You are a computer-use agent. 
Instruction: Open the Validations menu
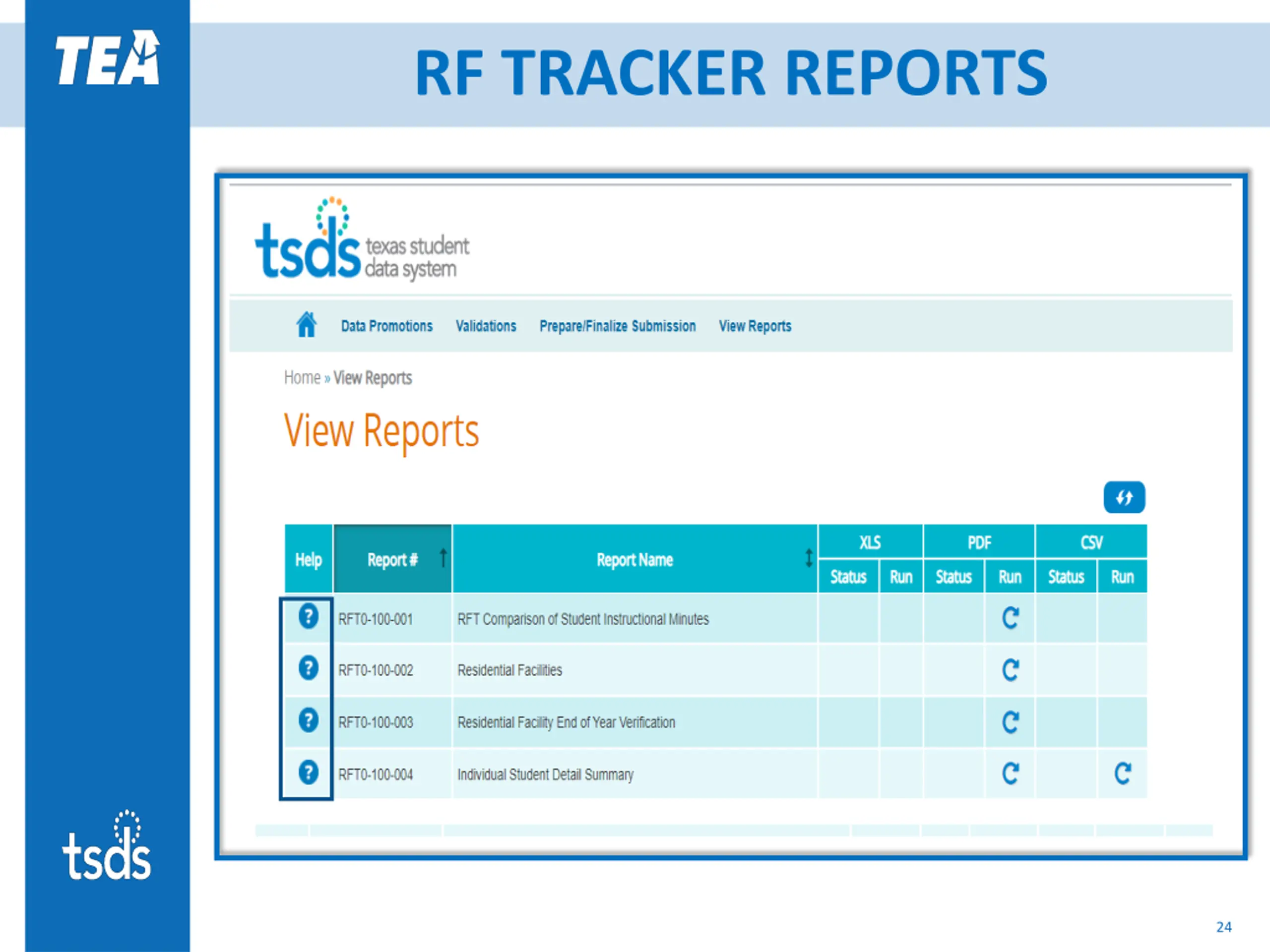[x=486, y=326]
